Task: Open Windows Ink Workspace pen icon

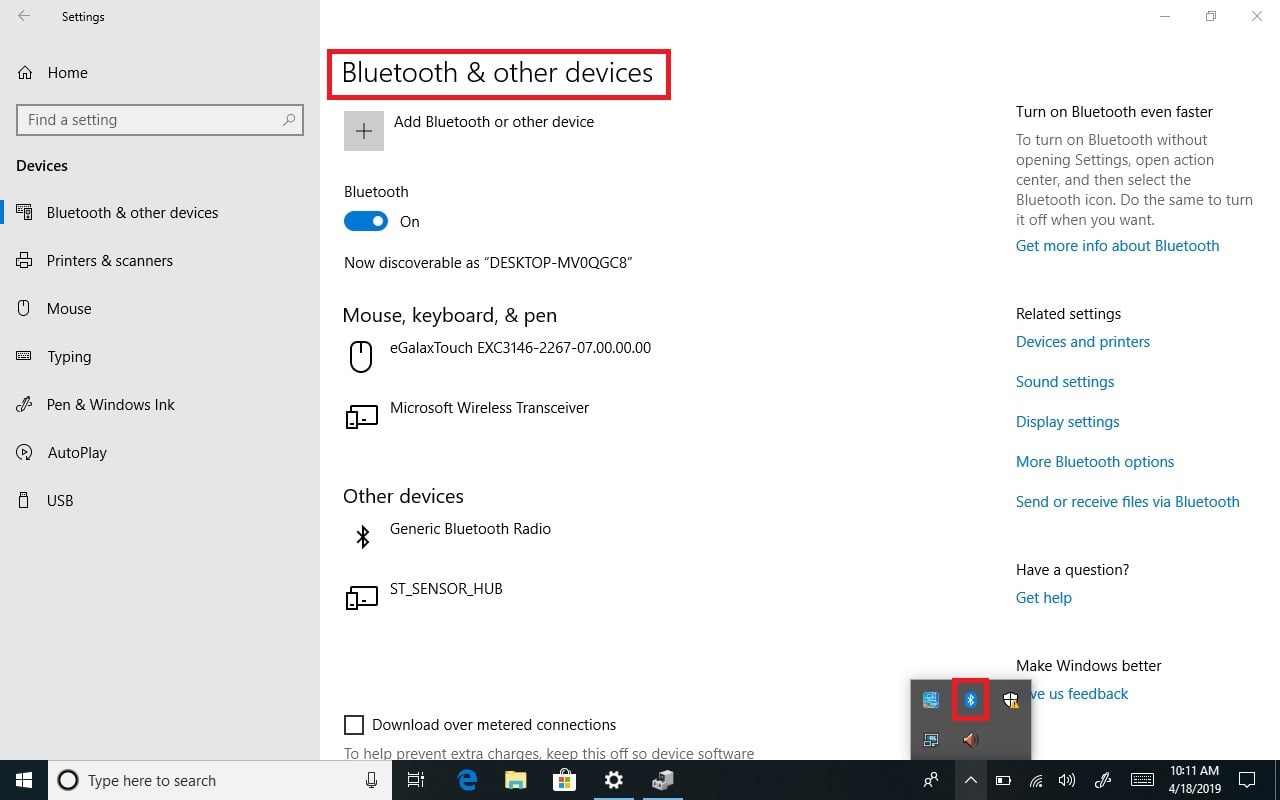Action: point(1104,780)
